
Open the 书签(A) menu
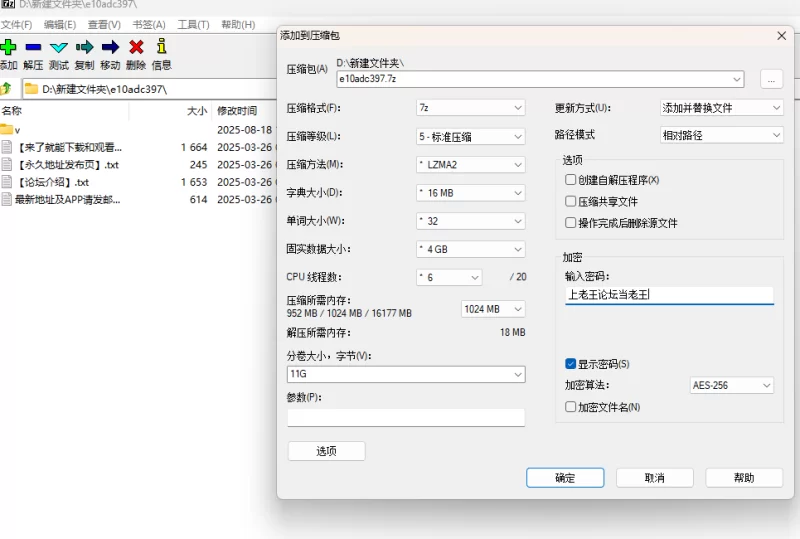pos(149,24)
